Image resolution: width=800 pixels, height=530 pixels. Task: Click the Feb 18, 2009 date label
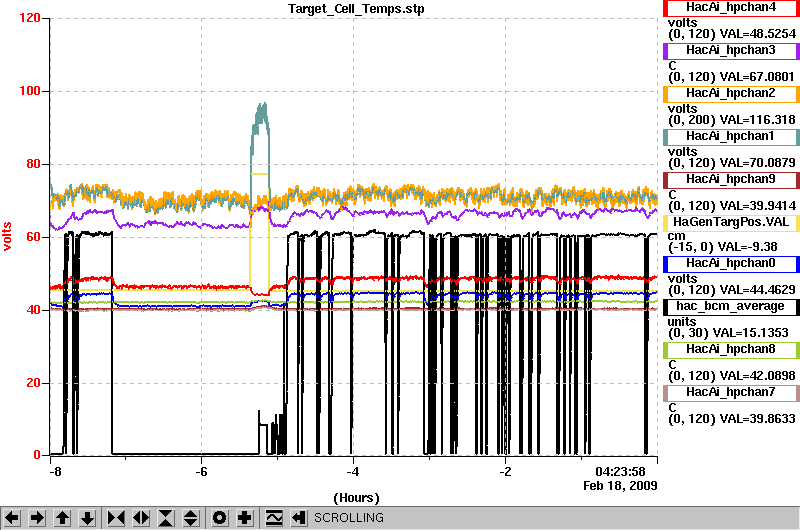coord(620,486)
